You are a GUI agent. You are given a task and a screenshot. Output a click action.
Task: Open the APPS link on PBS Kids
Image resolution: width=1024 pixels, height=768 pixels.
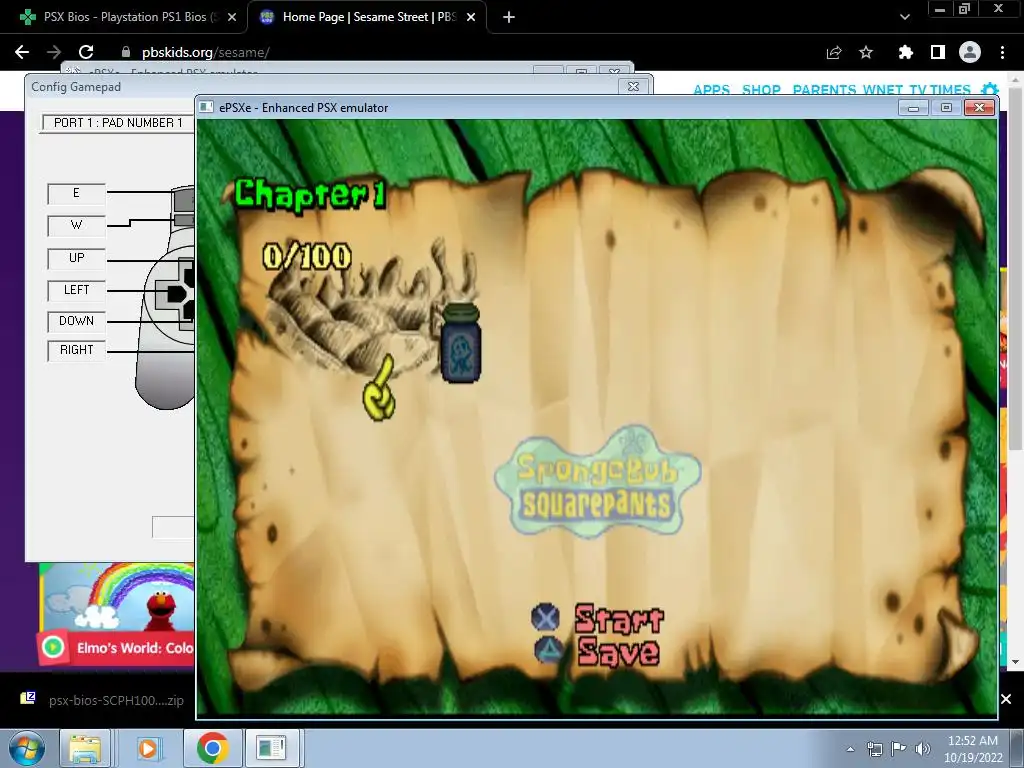click(x=711, y=90)
